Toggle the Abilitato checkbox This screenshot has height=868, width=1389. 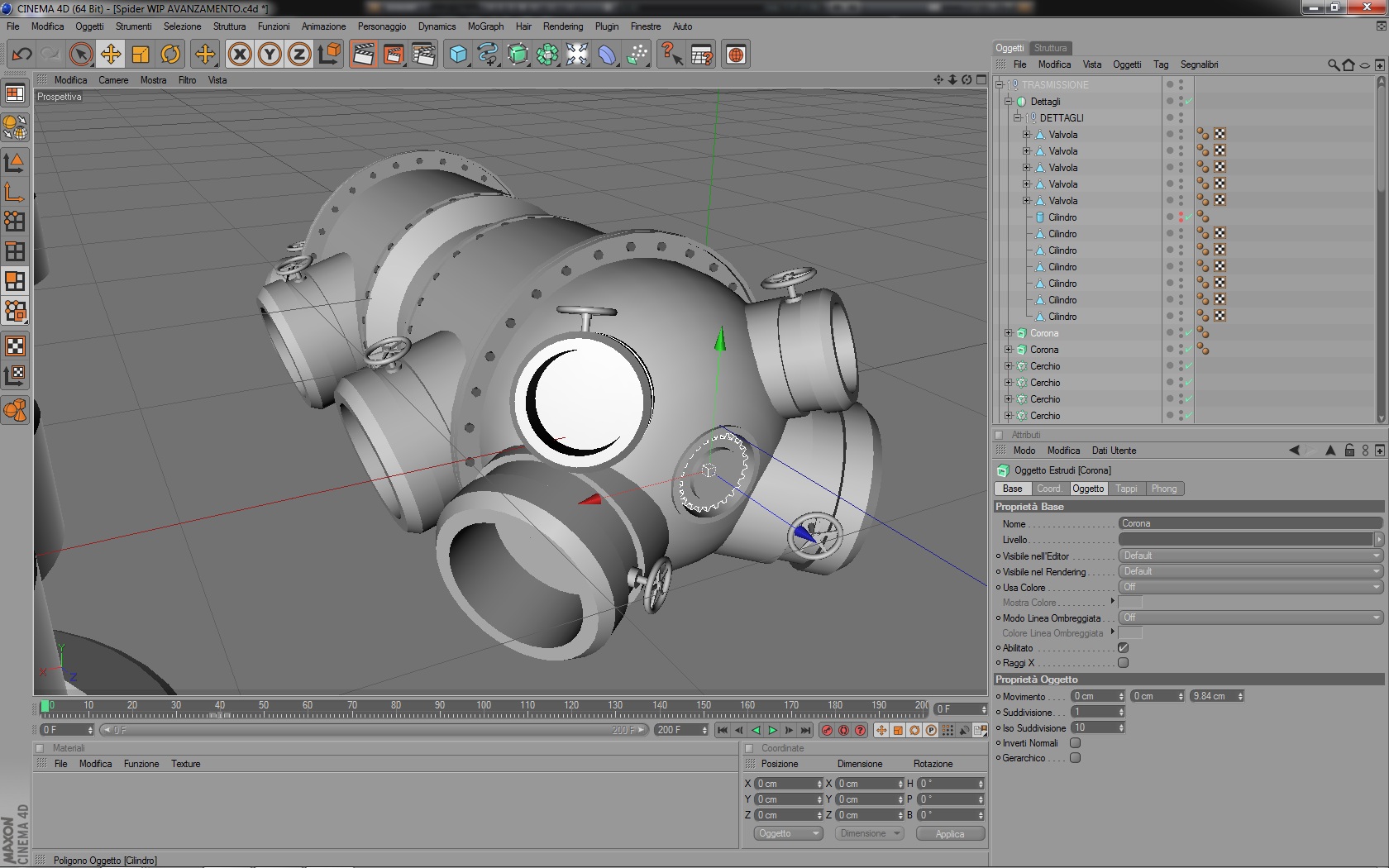(x=1123, y=648)
